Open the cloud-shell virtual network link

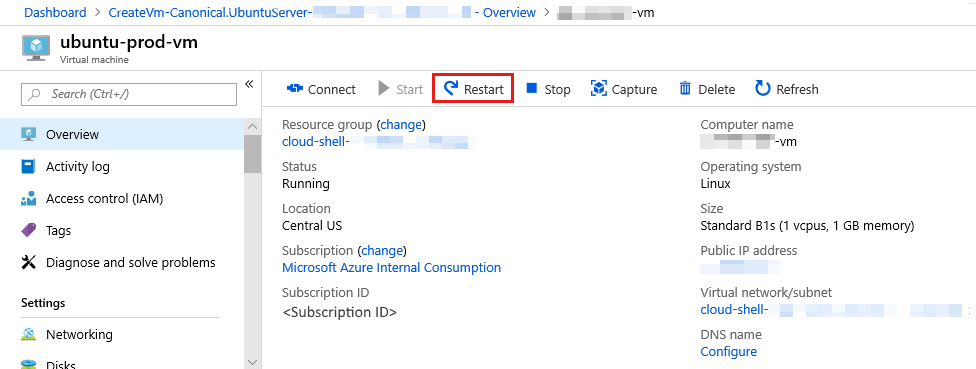(x=832, y=310)
